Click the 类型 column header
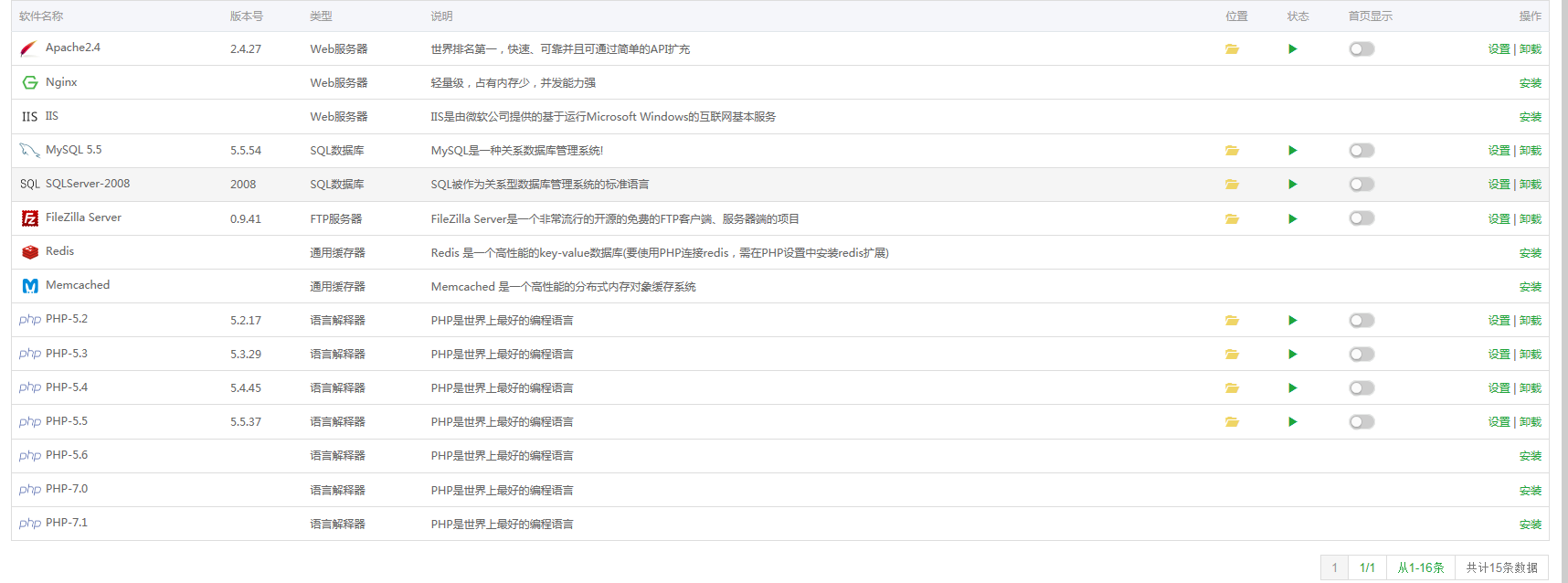The image size is (1568, 583). [321, 16]
